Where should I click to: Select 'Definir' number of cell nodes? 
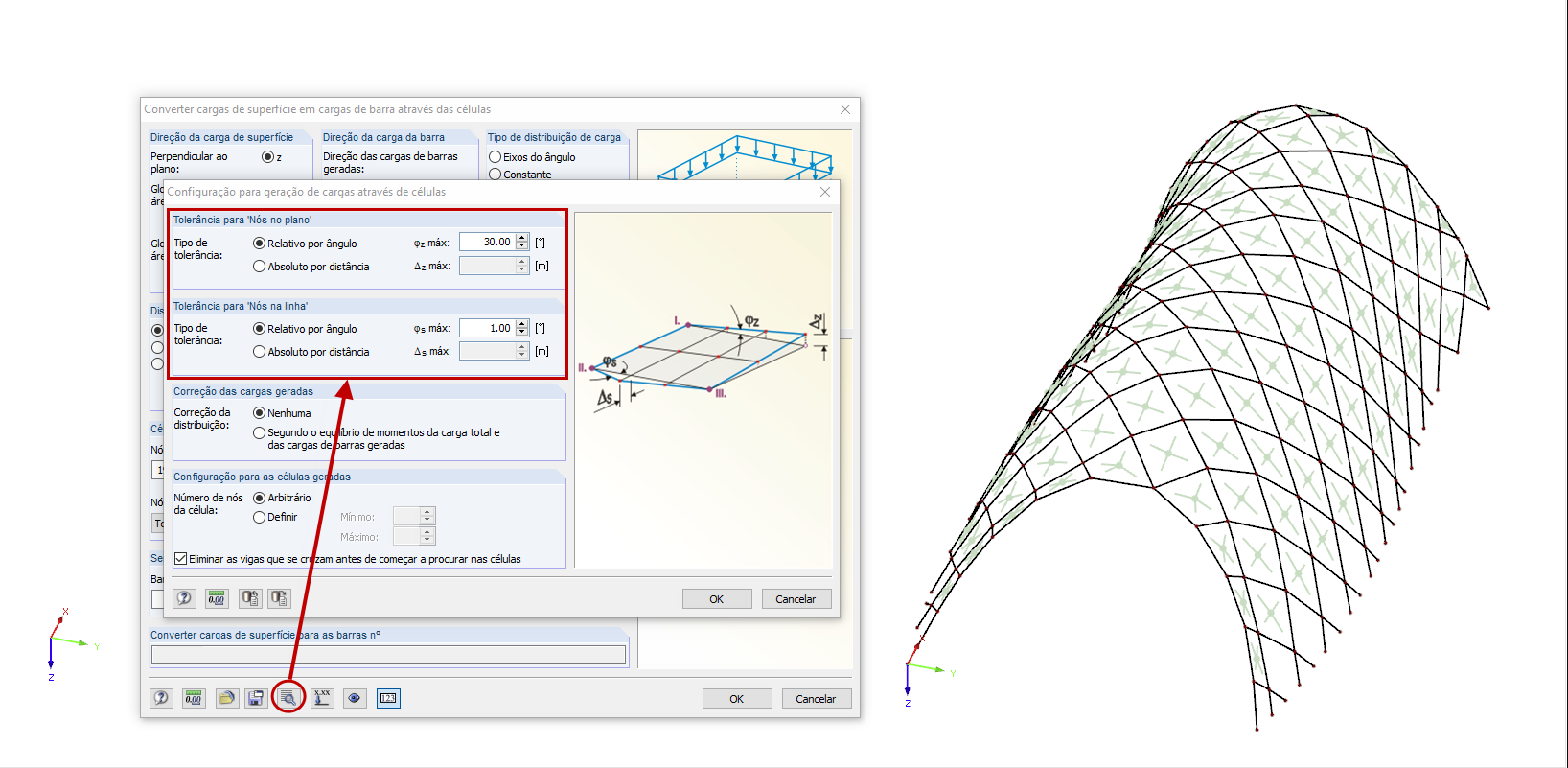coord(259,517)
